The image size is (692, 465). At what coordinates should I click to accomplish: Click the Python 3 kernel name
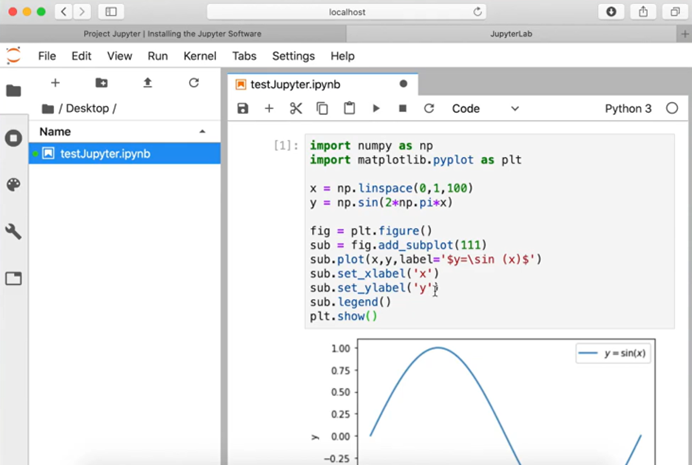click(x=628, y=108)
